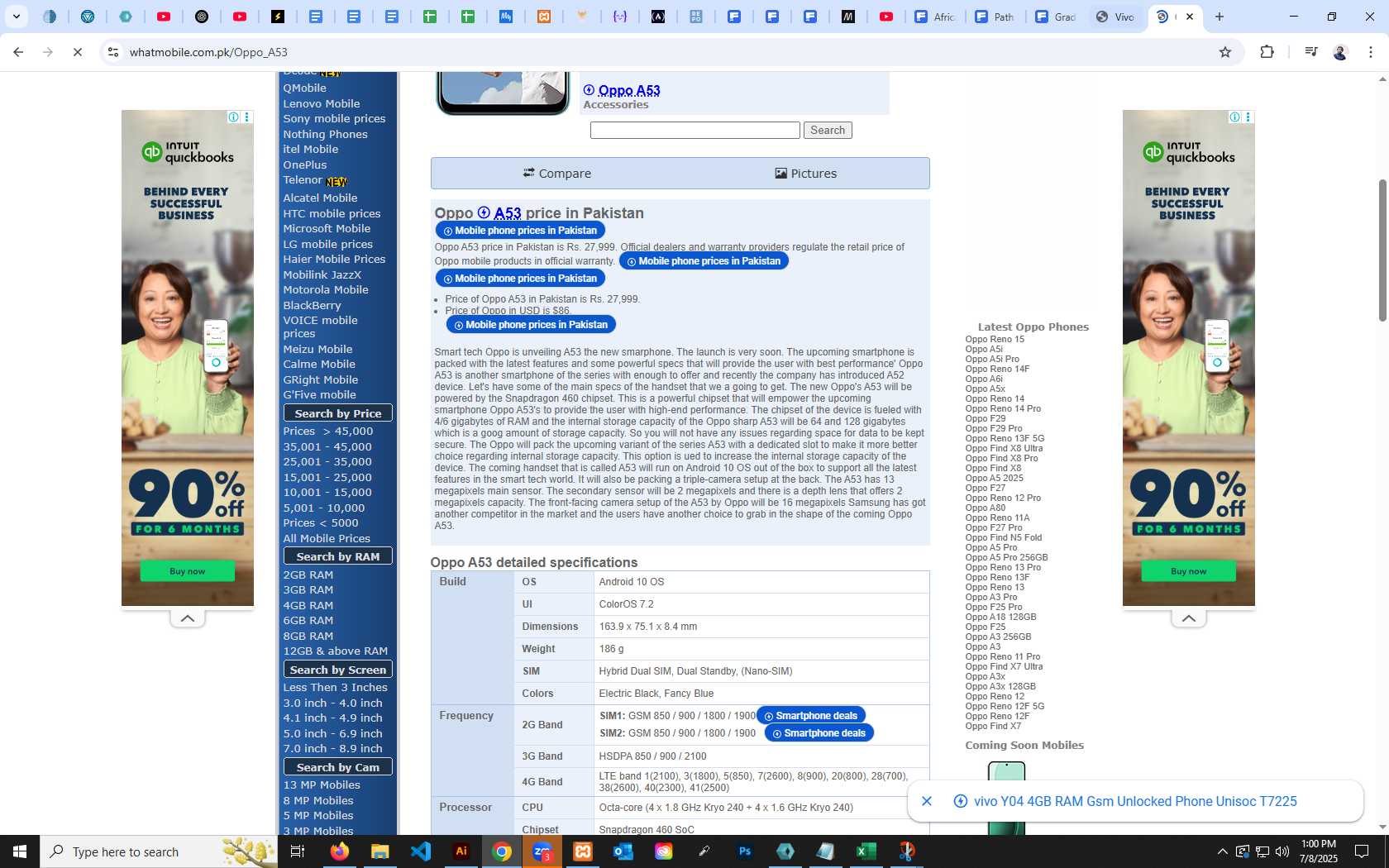
Task: Open Chrome three-dot menu
Action: point(1371,52)
